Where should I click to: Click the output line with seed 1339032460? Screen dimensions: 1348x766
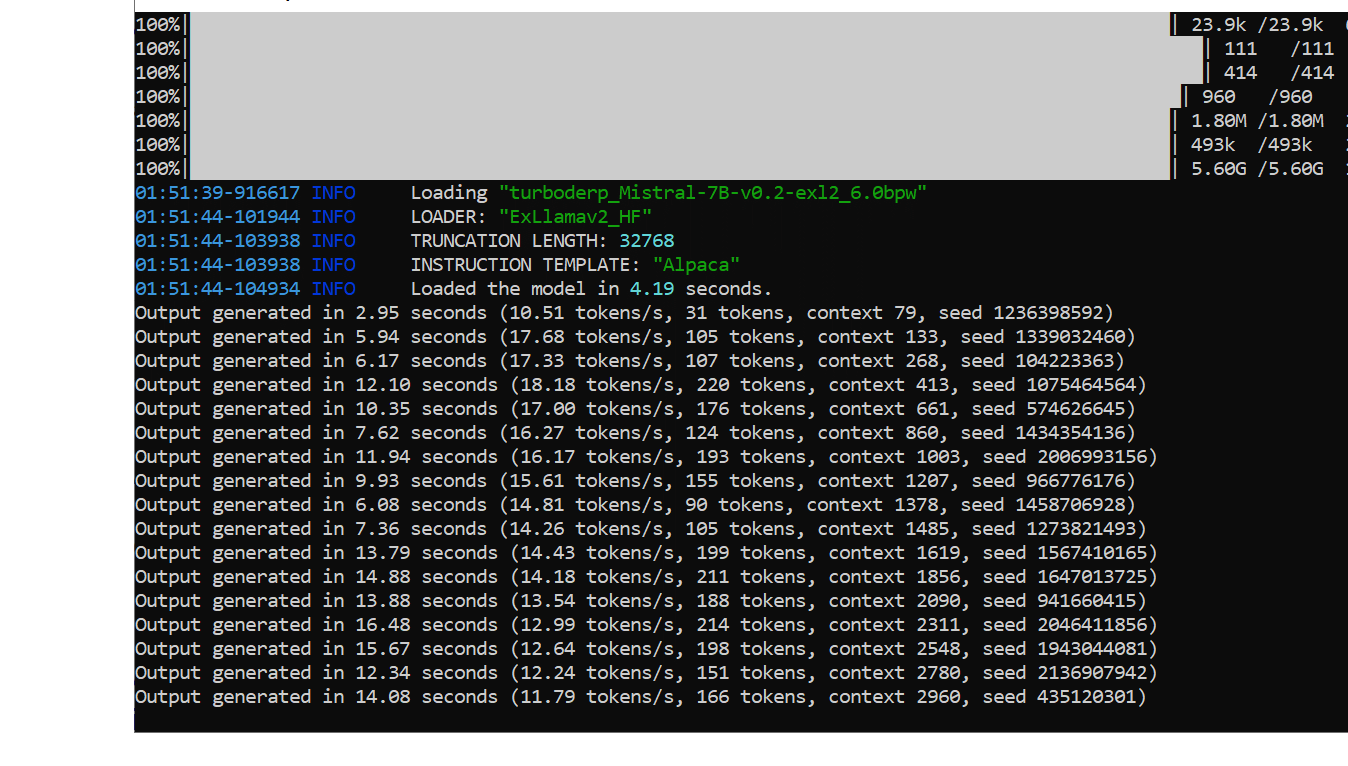(635, 337)
